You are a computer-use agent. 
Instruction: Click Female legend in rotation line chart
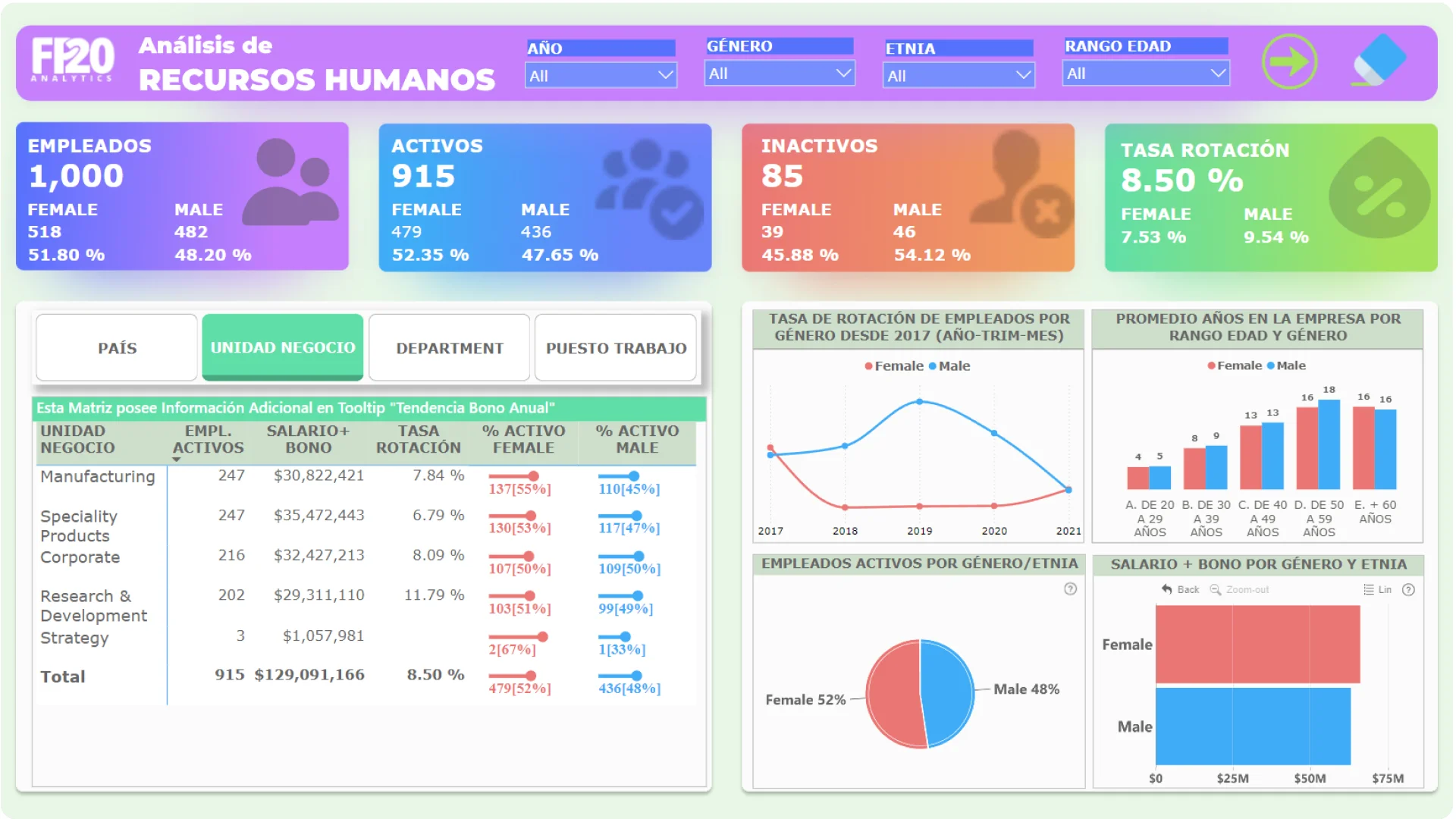point(894,366)
